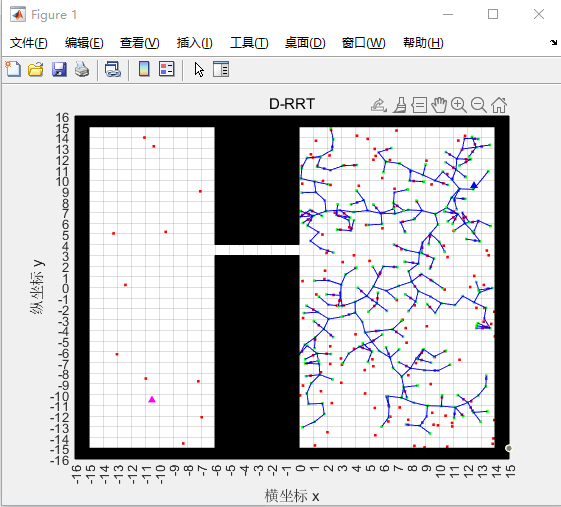Save the figure with the floppy disk icon
Screen dimensions: 561x507
coord(59,69)
